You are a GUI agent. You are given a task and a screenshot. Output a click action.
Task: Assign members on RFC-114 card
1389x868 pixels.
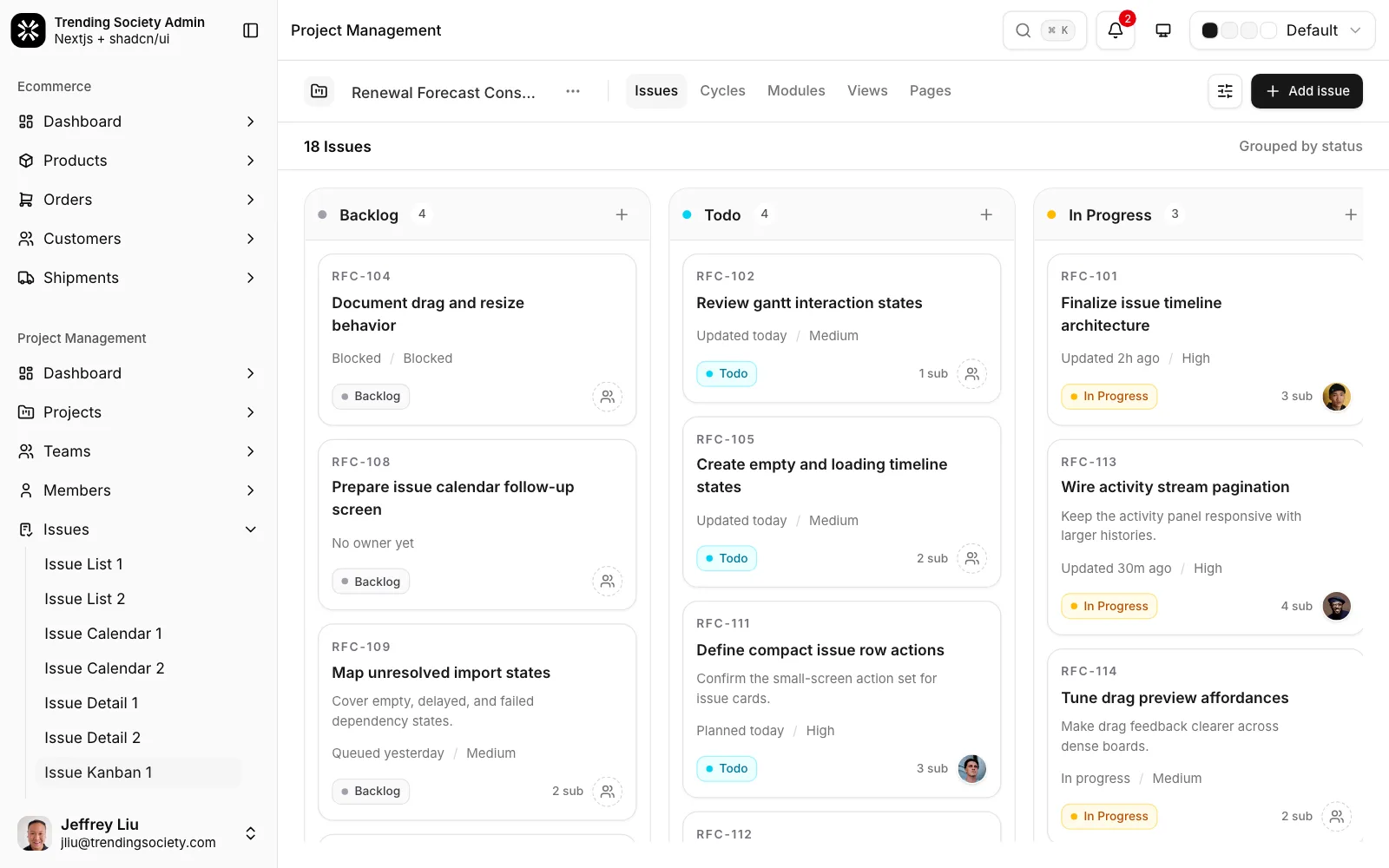(1337, 817)
